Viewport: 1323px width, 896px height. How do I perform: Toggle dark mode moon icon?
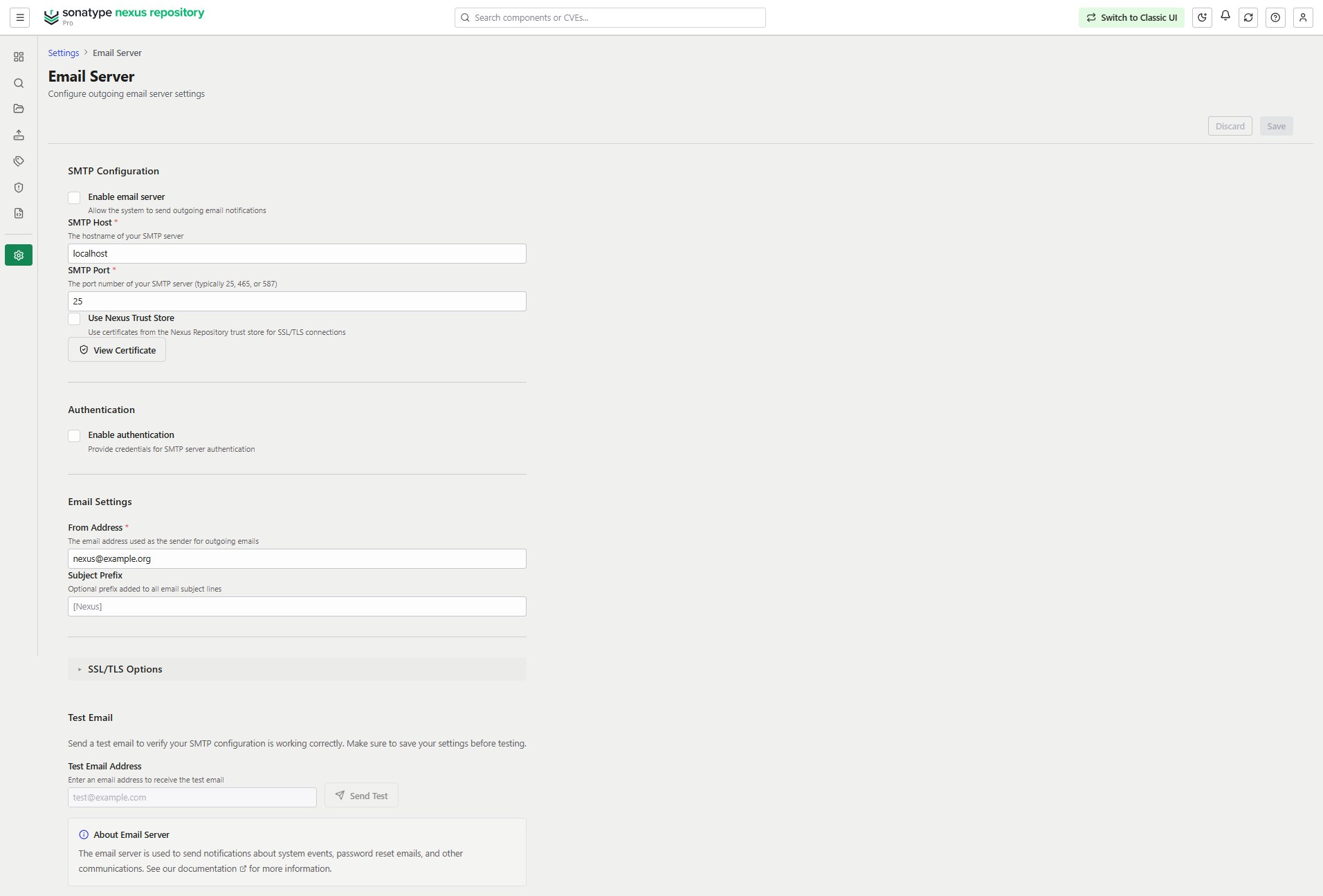pos(1203,17)
